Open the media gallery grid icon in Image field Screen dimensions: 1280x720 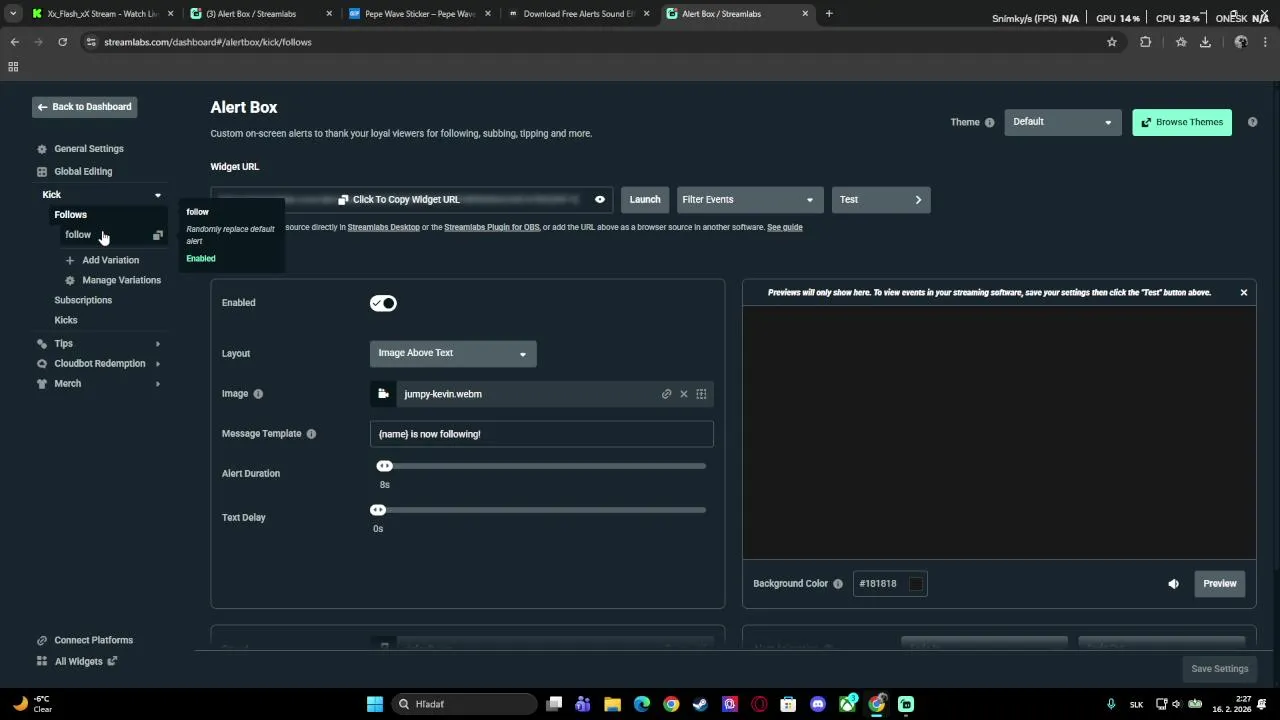(701, 394)
